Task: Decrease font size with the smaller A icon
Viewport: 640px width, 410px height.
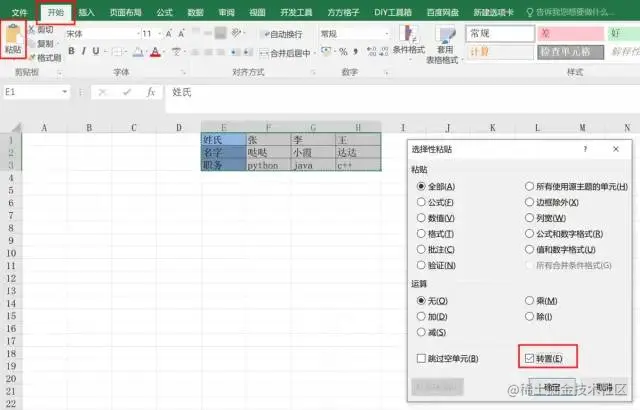Action: coord(181,33)
